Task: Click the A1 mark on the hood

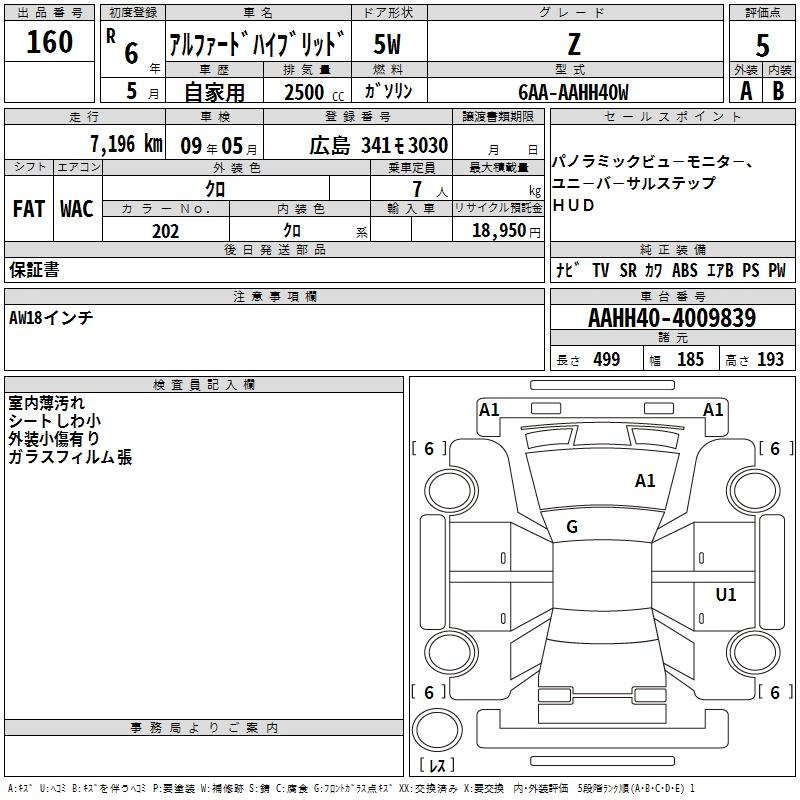Action: (x=645, y=481)
